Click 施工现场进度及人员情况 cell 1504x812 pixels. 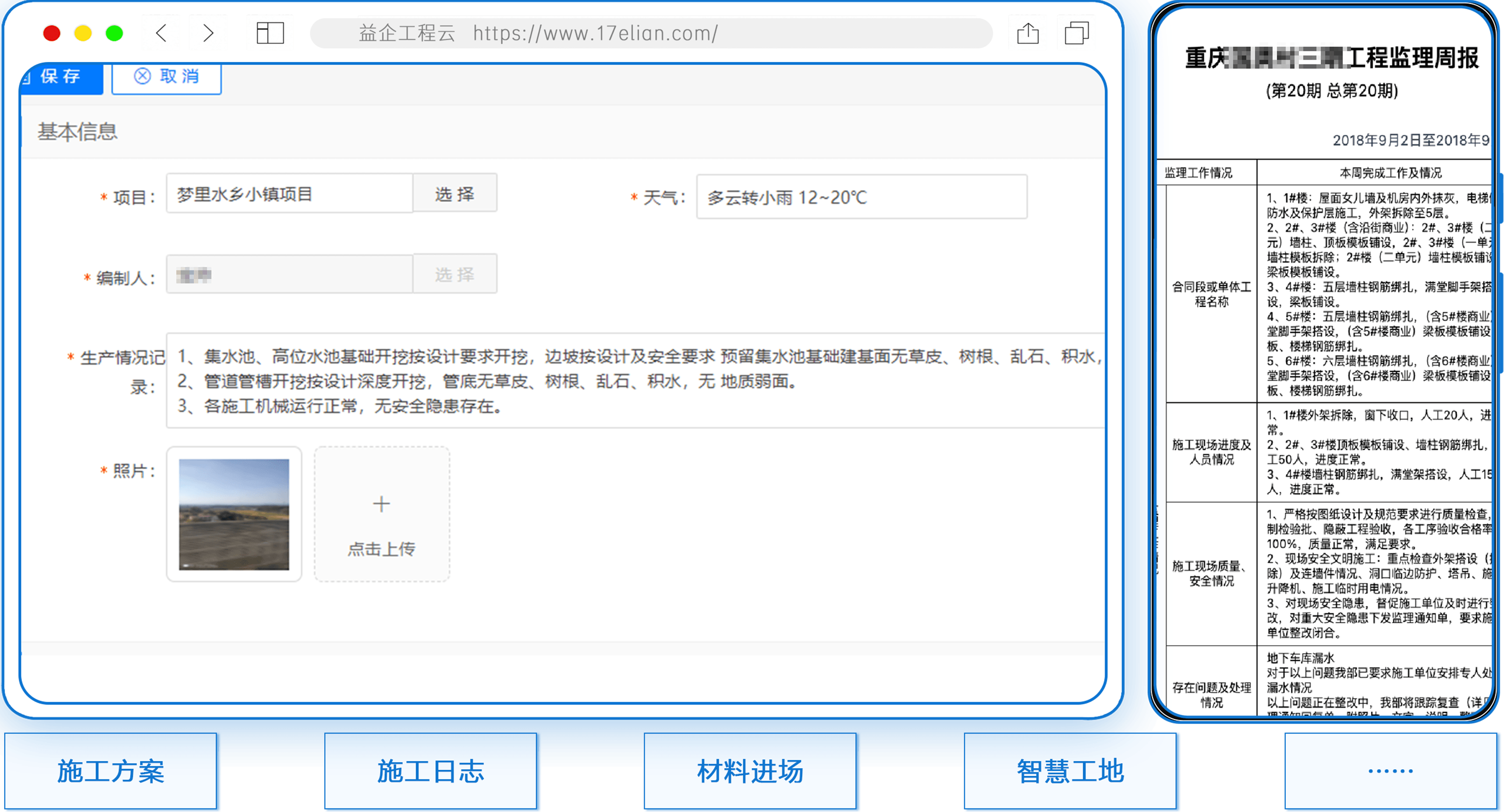[x=1211, y=452]
